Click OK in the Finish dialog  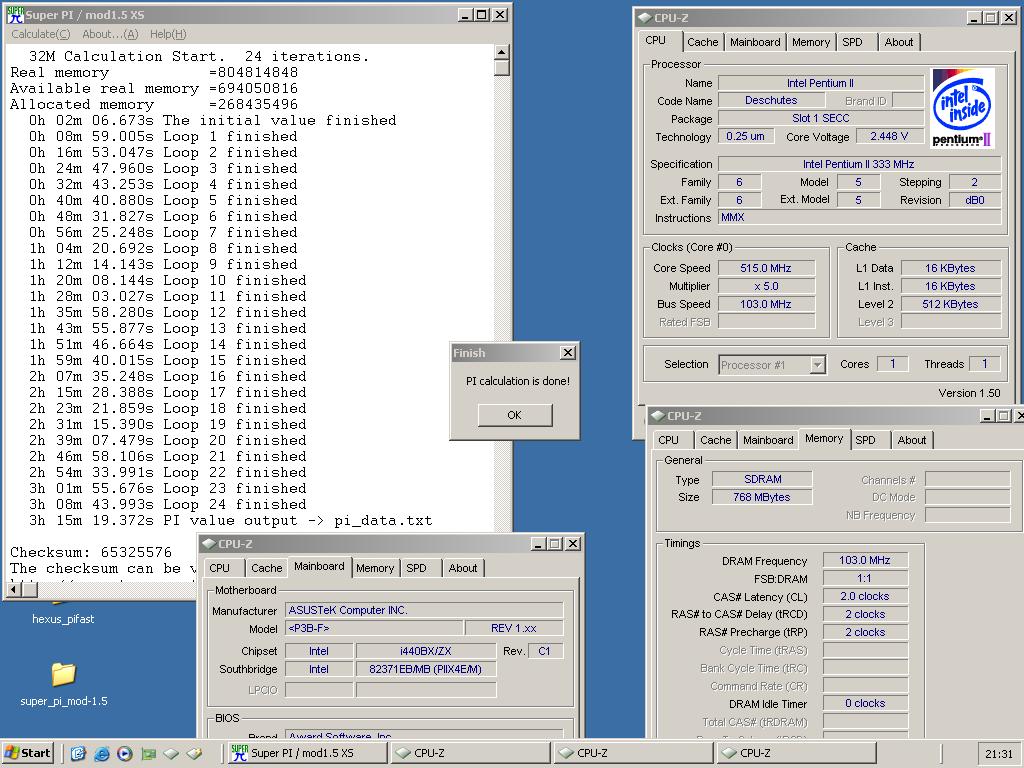(x=515, y=415)
